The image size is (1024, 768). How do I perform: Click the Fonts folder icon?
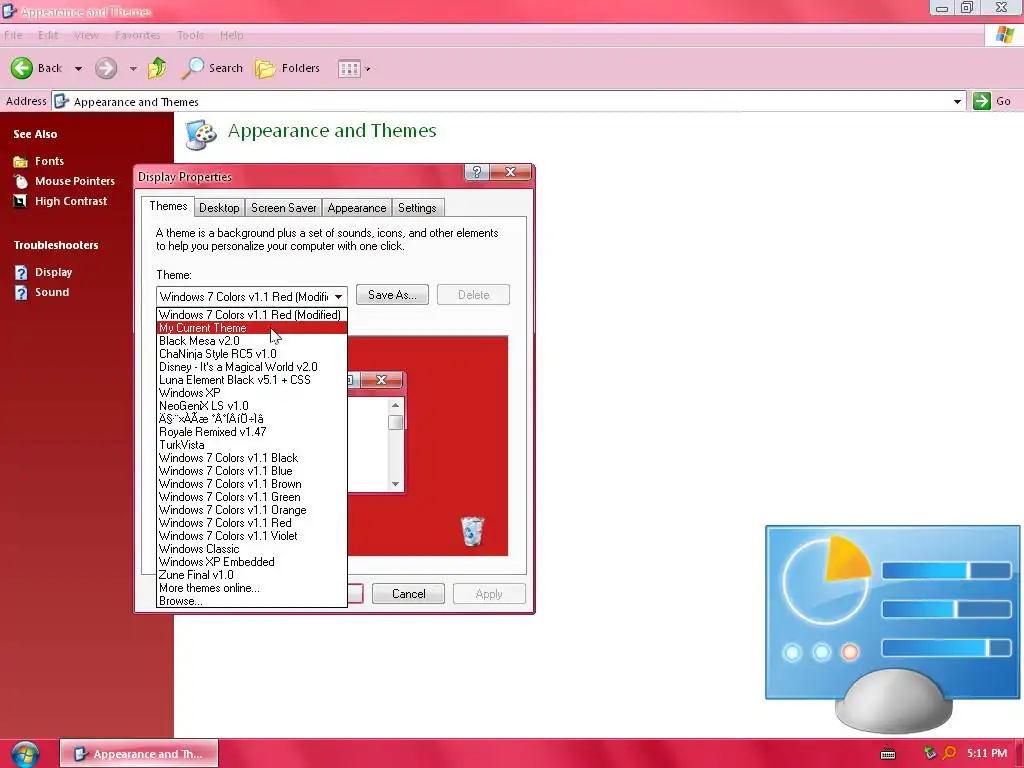coord(21,161)
